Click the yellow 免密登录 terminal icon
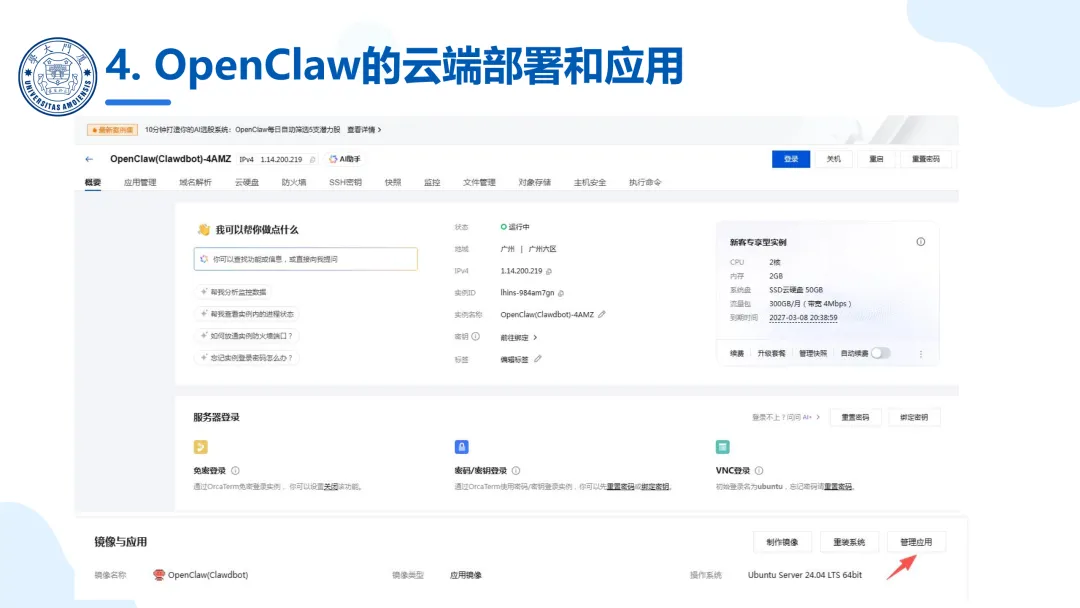Image resolution: width=1080 pixels, height=608 pixels. pyautogui.click(x=200, y=447)
